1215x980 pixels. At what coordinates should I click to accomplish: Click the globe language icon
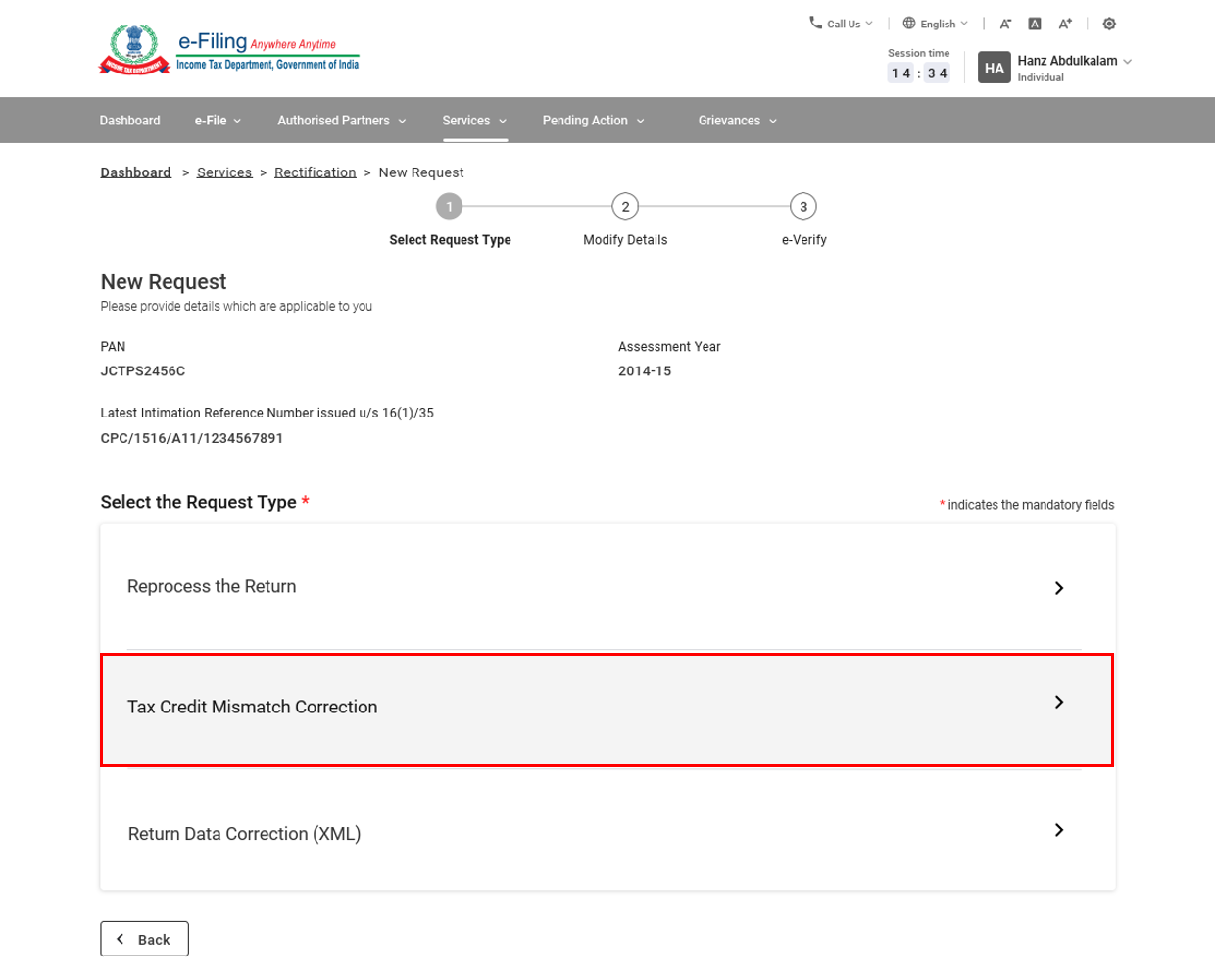(x=909, y=23)
